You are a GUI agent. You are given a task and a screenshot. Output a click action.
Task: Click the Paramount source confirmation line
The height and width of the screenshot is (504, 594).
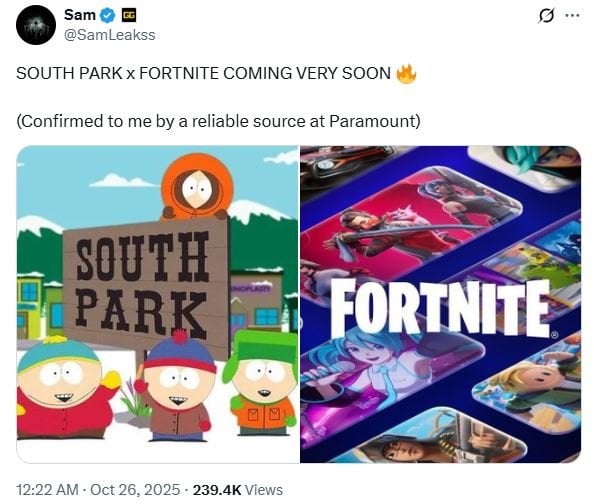tap(218, 122)
